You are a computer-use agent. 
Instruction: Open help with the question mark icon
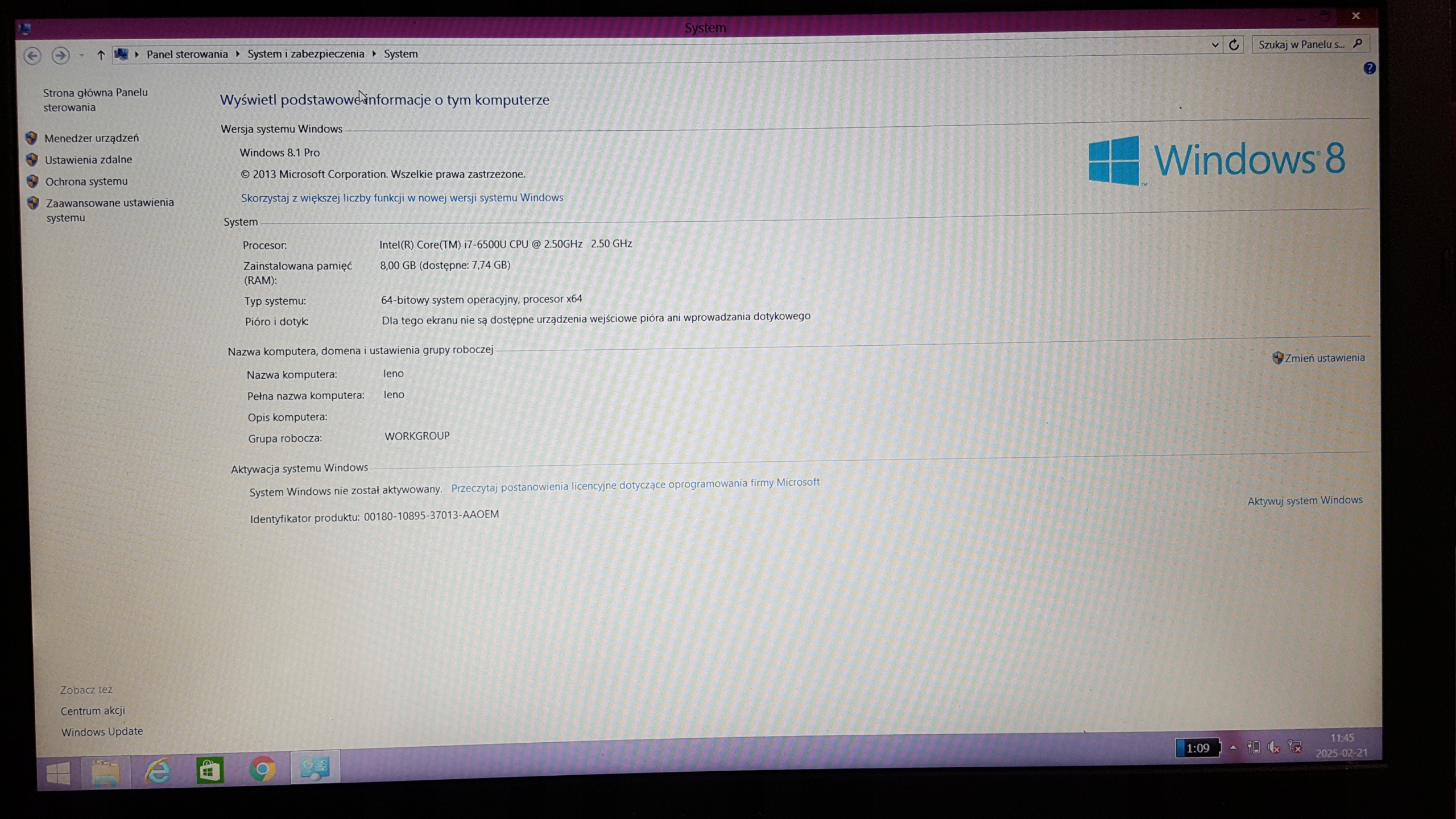click(x=1369, y=69)
